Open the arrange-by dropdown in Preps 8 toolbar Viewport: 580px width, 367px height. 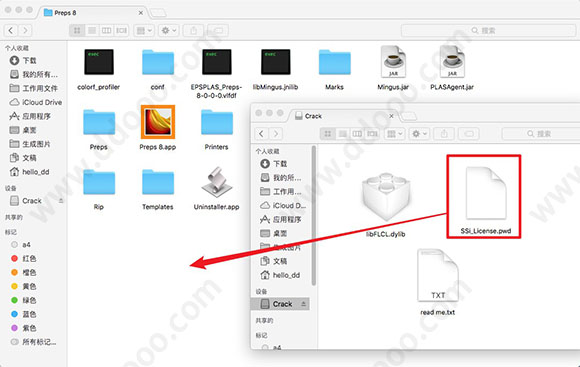point(144,30)
